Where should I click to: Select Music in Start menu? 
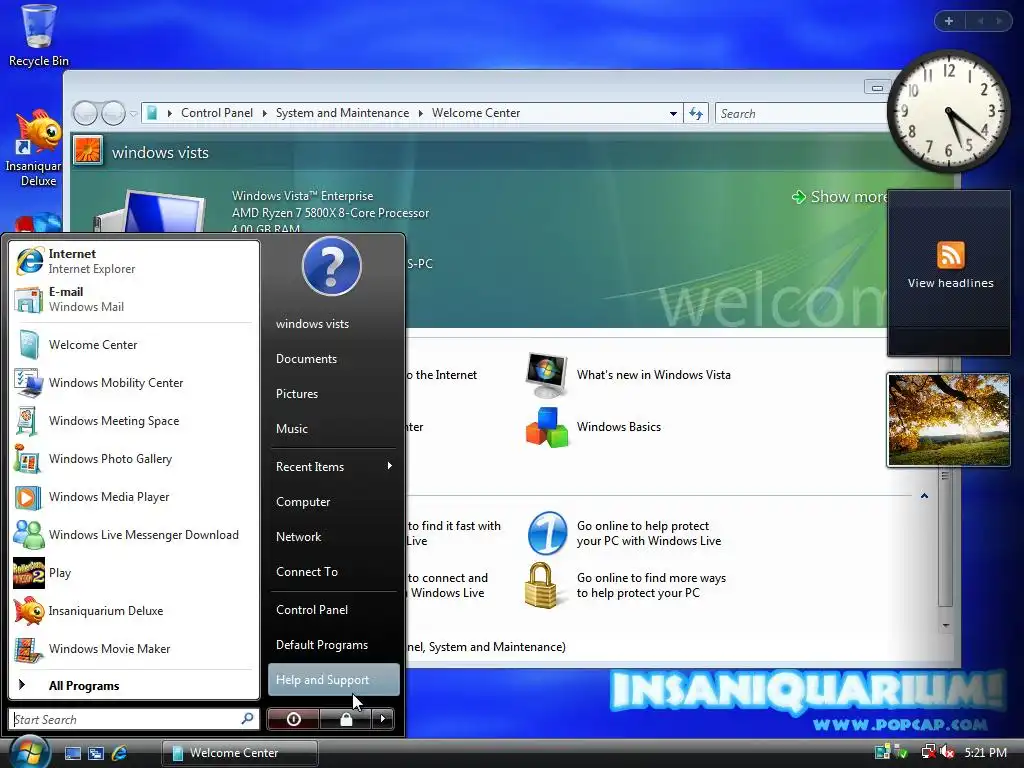[x=334, y=428]
